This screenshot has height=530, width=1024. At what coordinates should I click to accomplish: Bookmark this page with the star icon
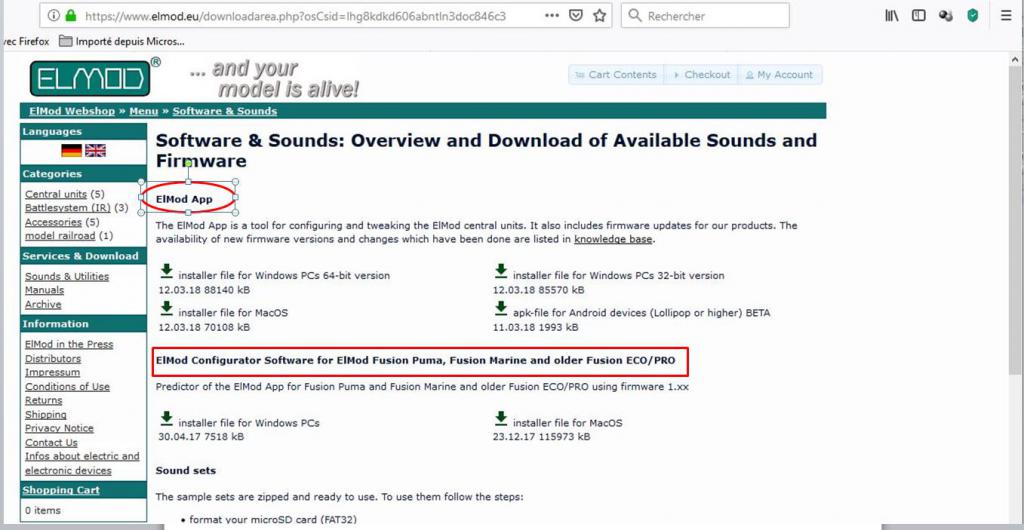600,16
